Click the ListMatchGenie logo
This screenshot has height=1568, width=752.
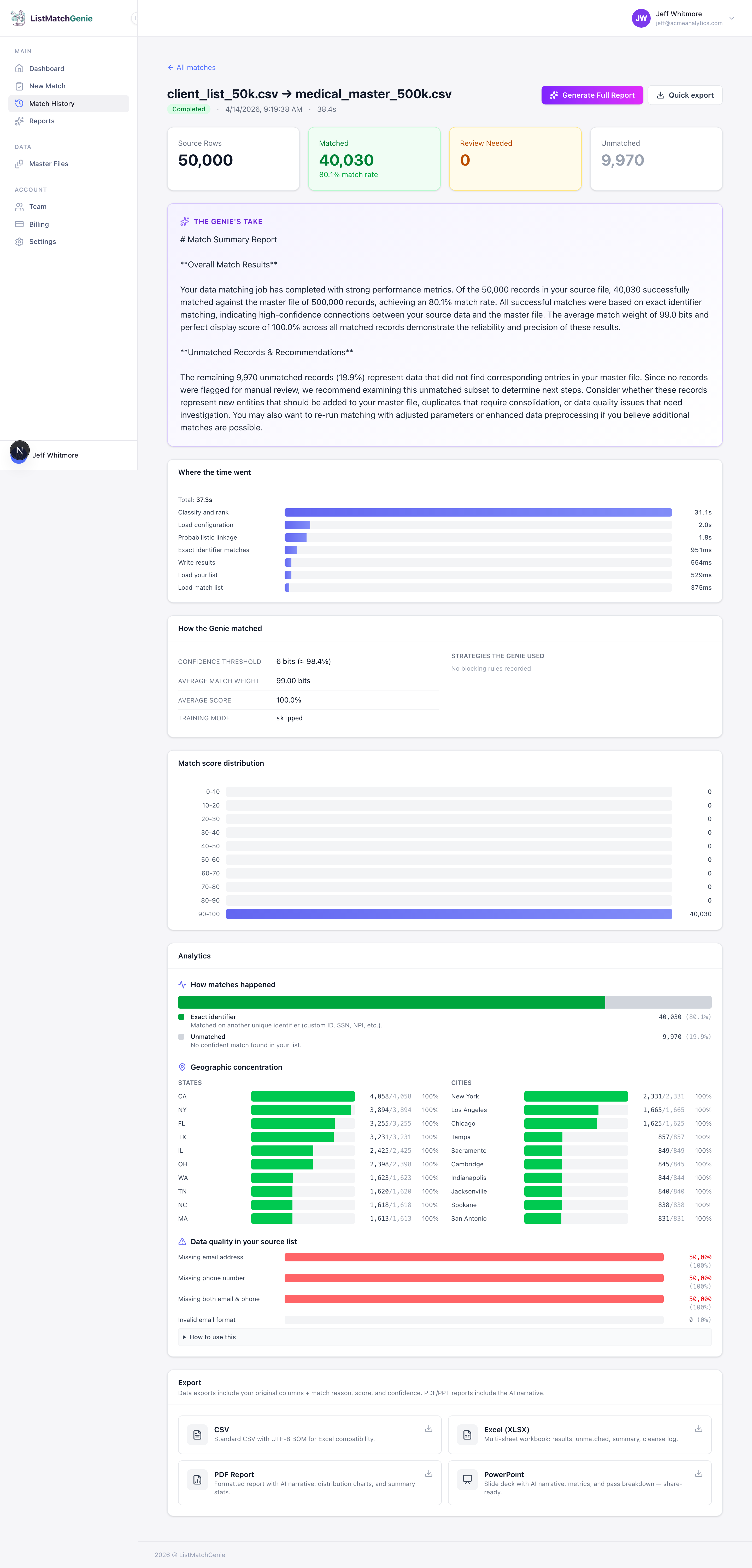pos(18,18)
